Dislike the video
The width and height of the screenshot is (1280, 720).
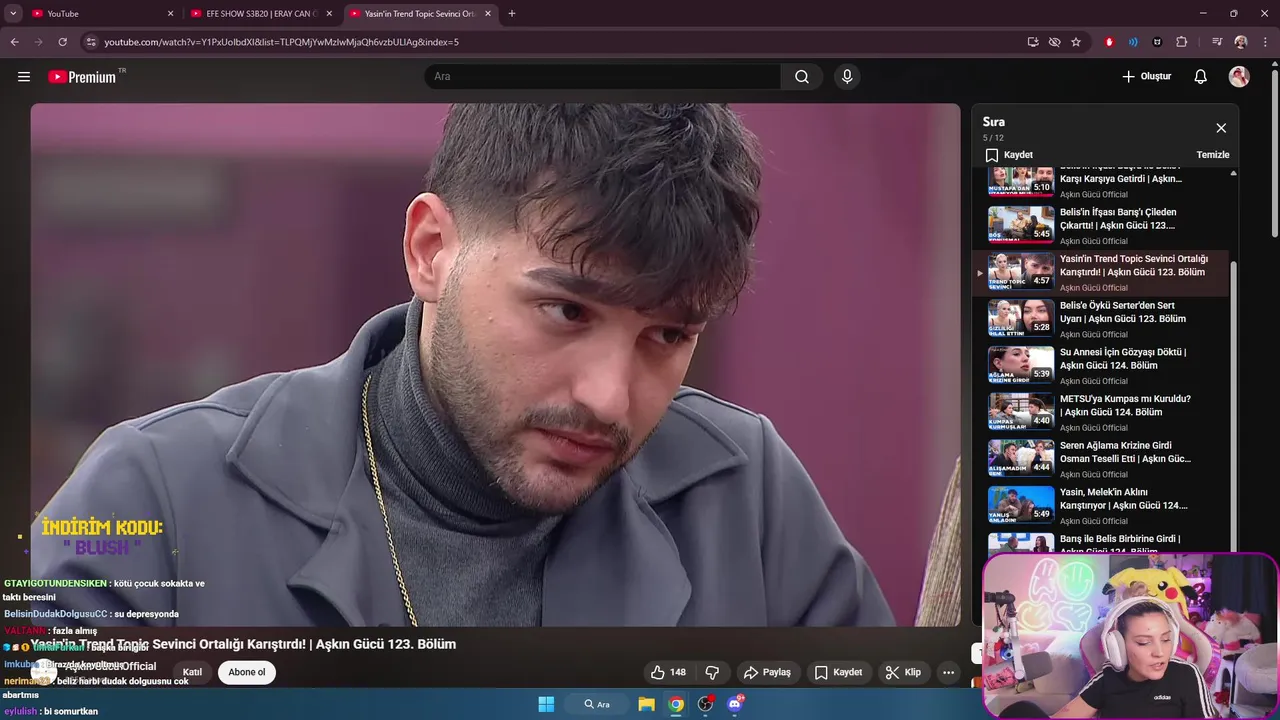713,672
